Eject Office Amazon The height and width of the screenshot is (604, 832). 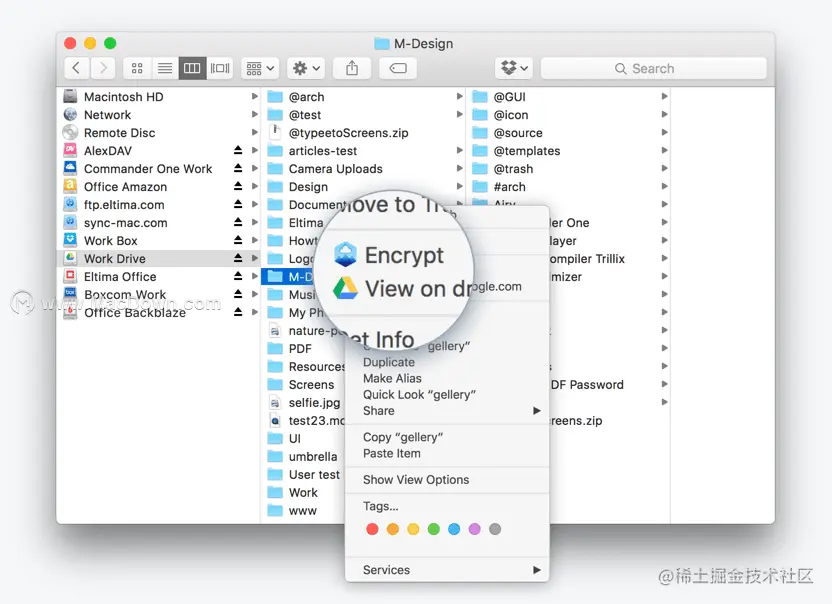coord(238,187)
